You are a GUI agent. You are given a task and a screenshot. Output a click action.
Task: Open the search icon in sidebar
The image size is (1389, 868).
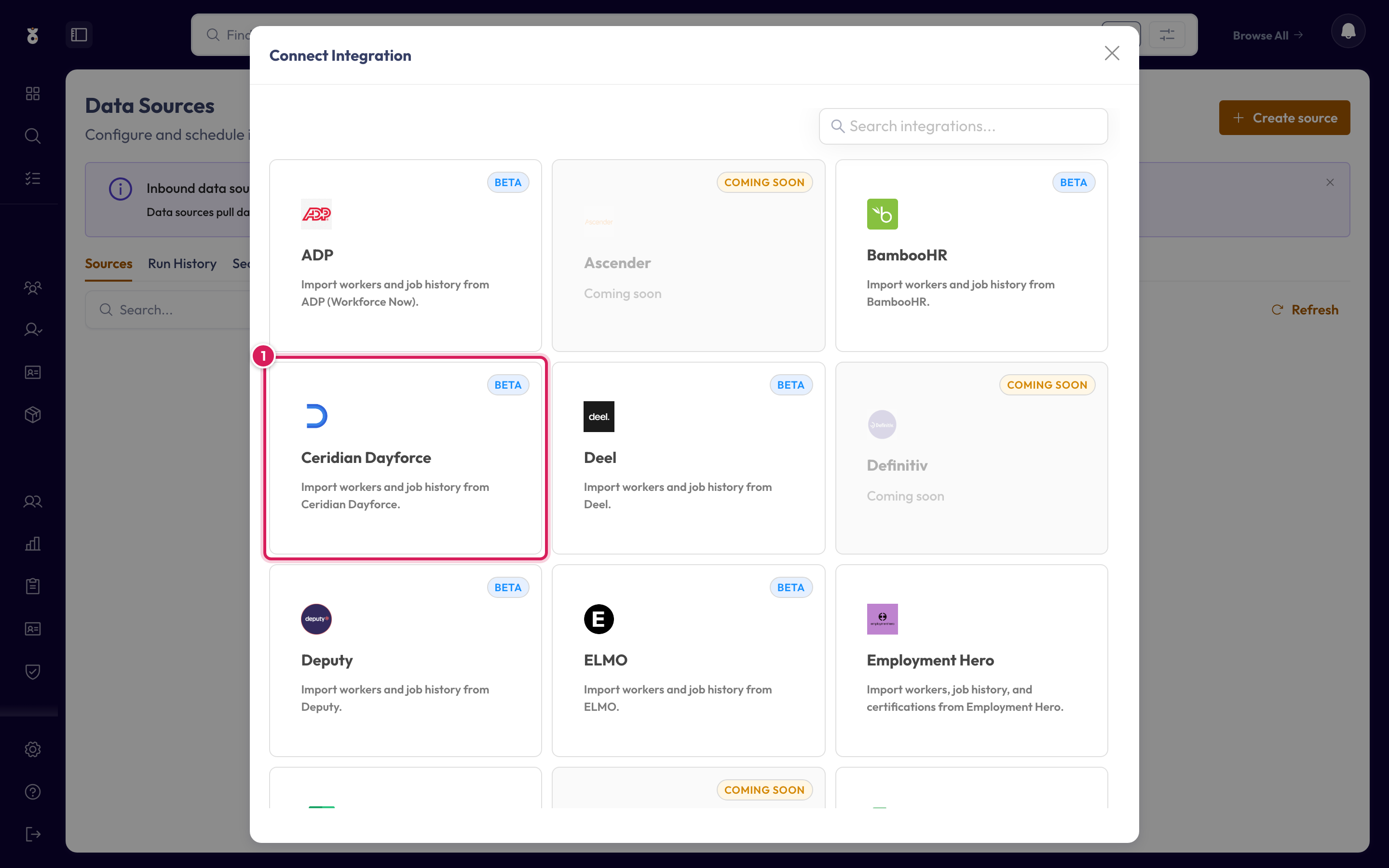click(33, 136)
